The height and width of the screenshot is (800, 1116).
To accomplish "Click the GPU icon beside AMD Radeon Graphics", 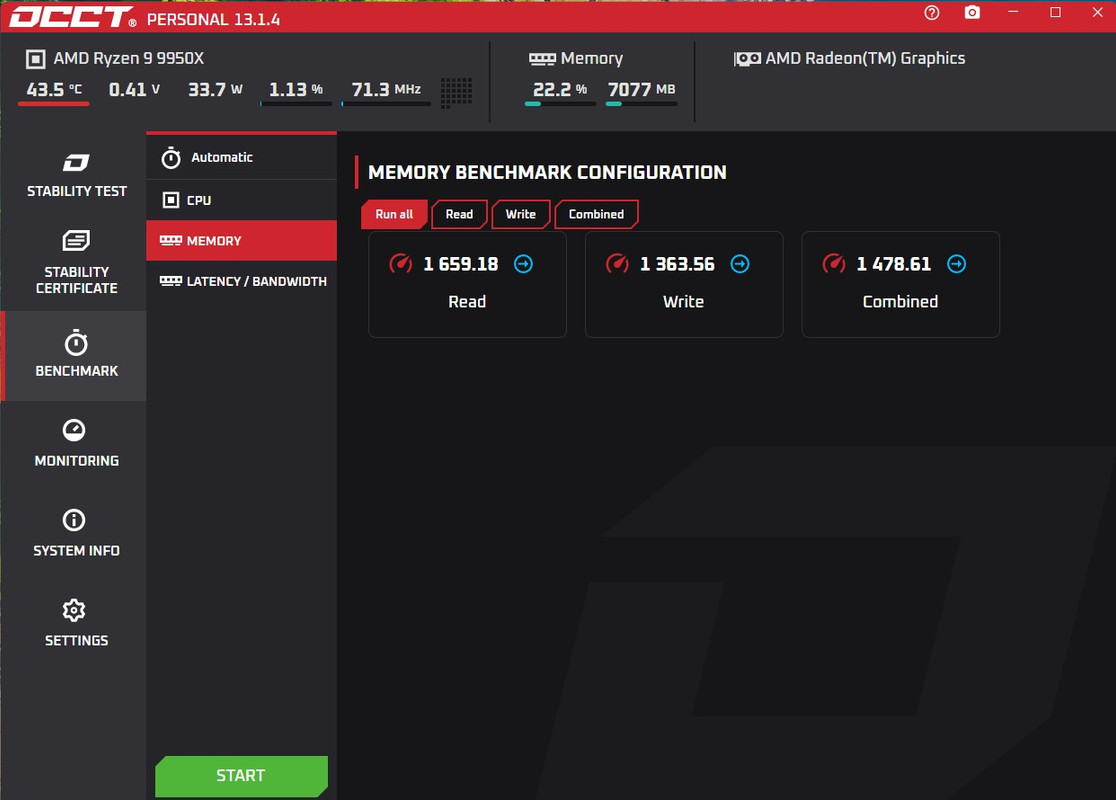I will 747,59.
